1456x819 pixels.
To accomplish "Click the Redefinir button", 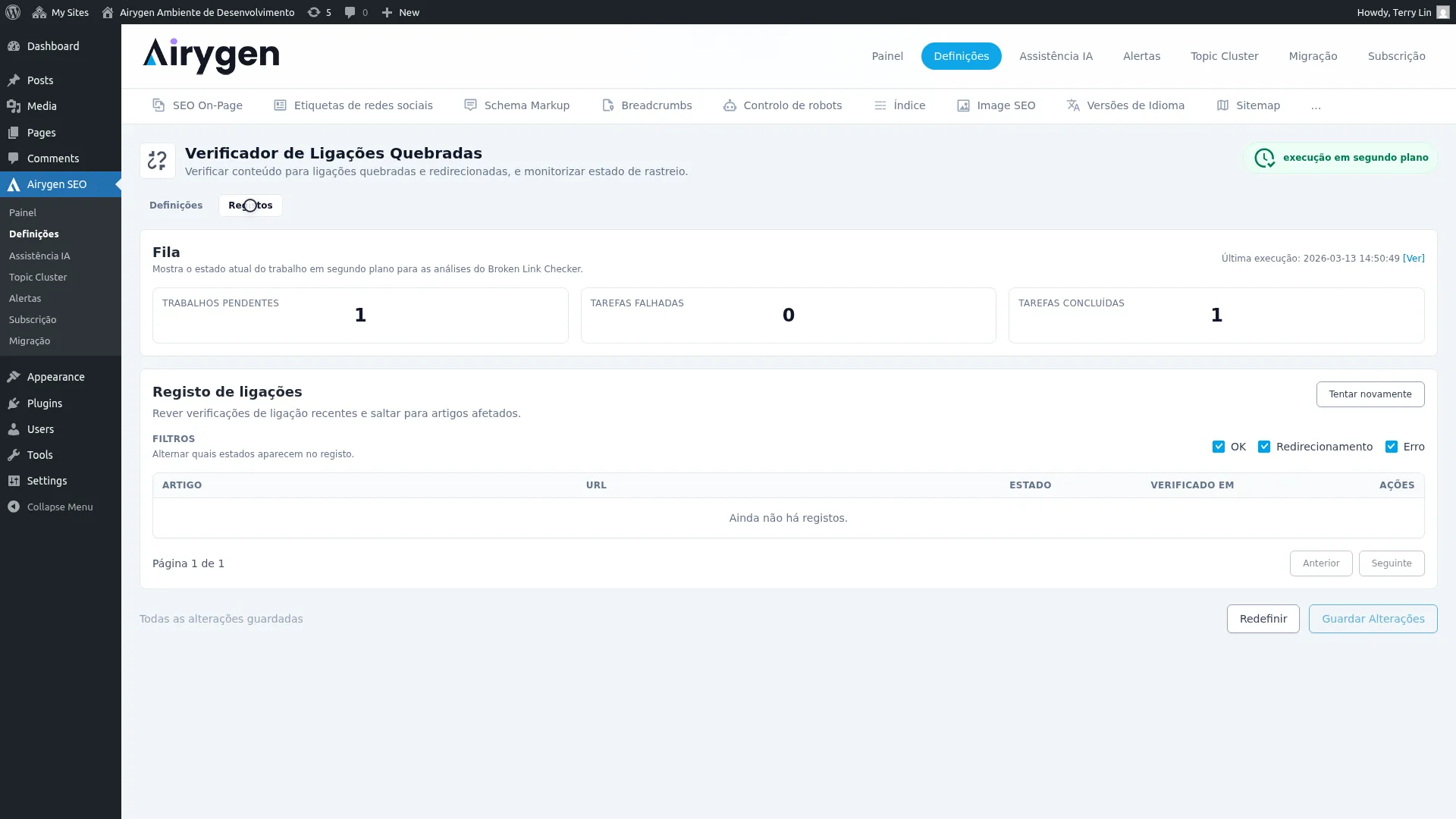I will (x=1263, y=619).
